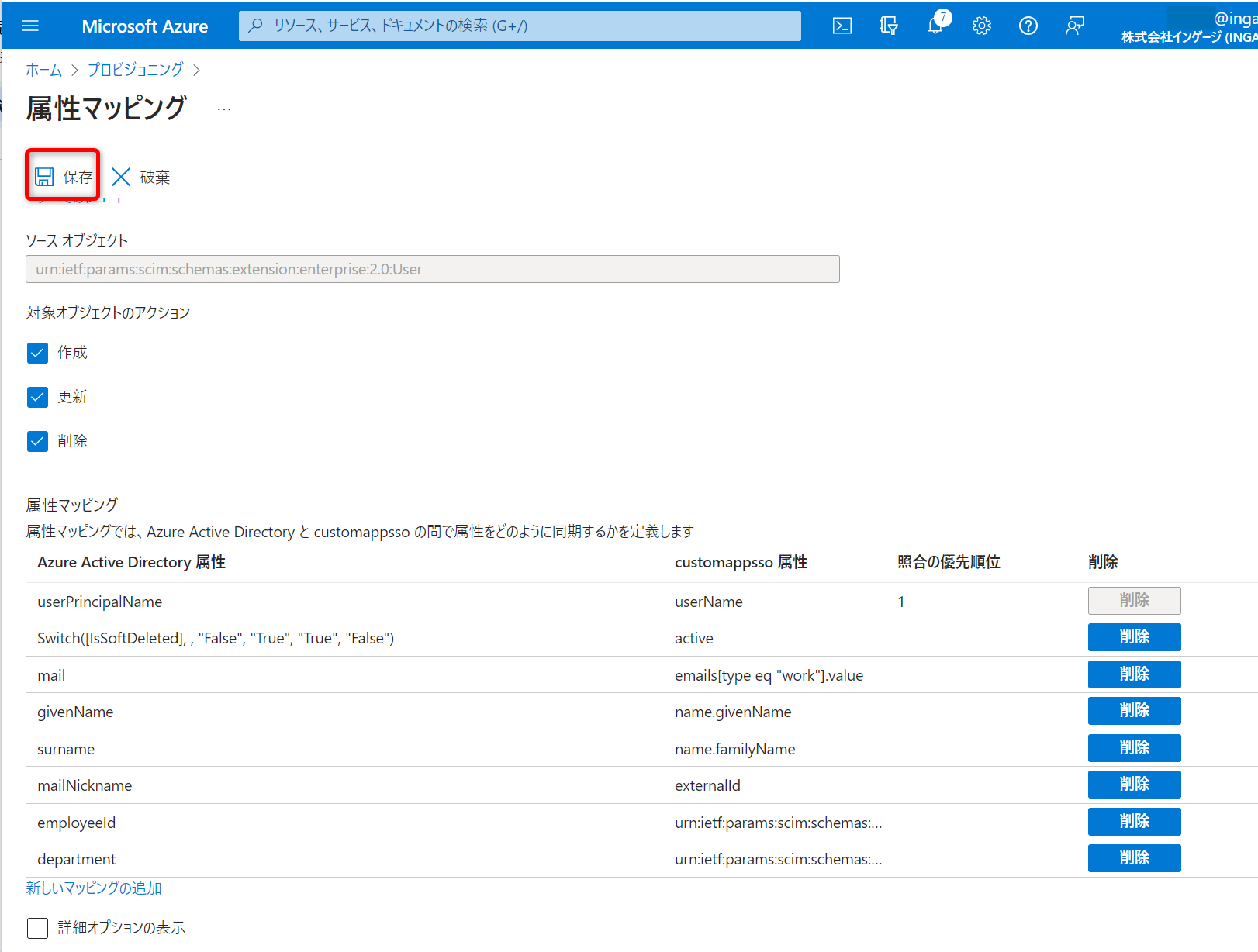Open the directories and subscriptions filter
Viewport: 1258px width, 952px height.
pyautogui.click(x=889, y=26)
